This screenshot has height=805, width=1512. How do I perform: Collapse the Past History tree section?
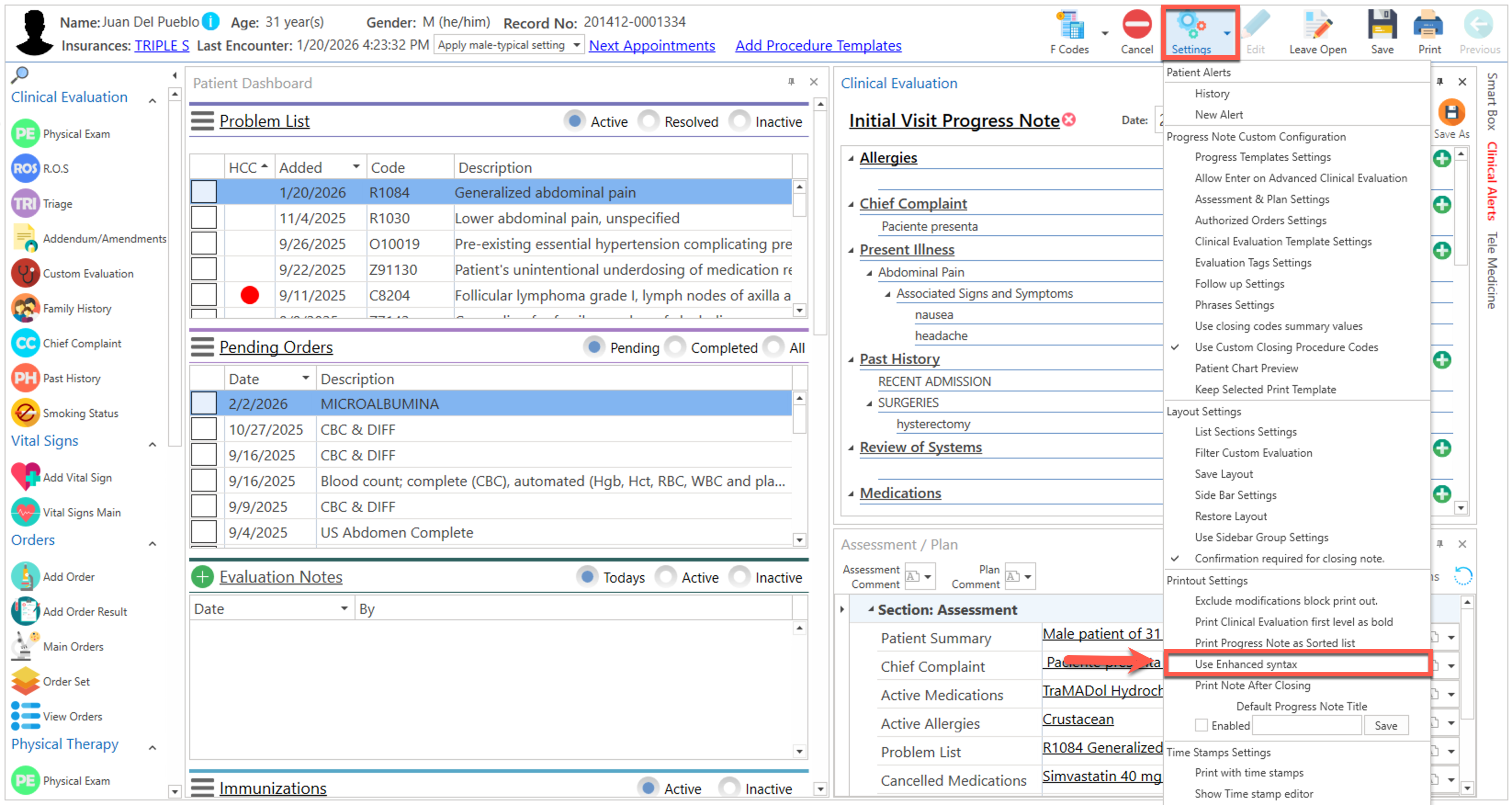(x=851, y=359)
